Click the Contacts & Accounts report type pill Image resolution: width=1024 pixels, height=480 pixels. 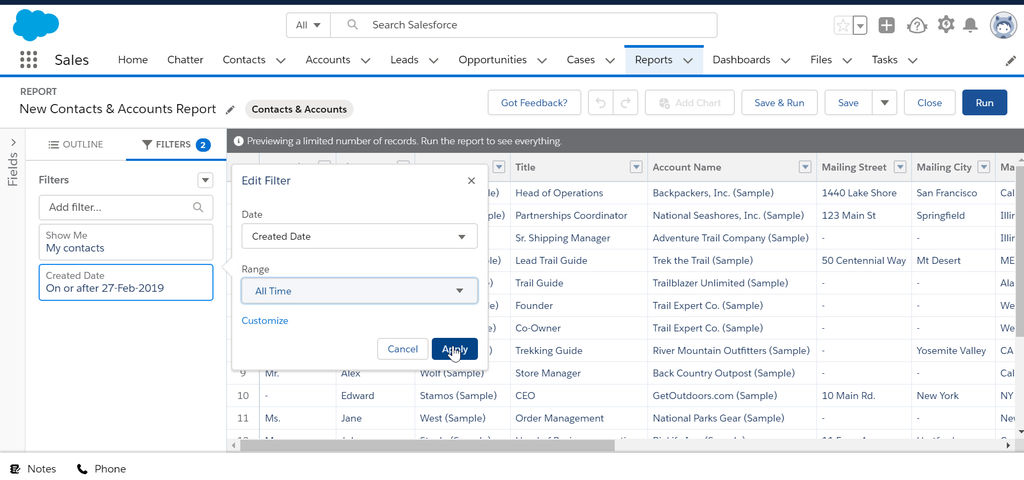click(x=299, y=109)
